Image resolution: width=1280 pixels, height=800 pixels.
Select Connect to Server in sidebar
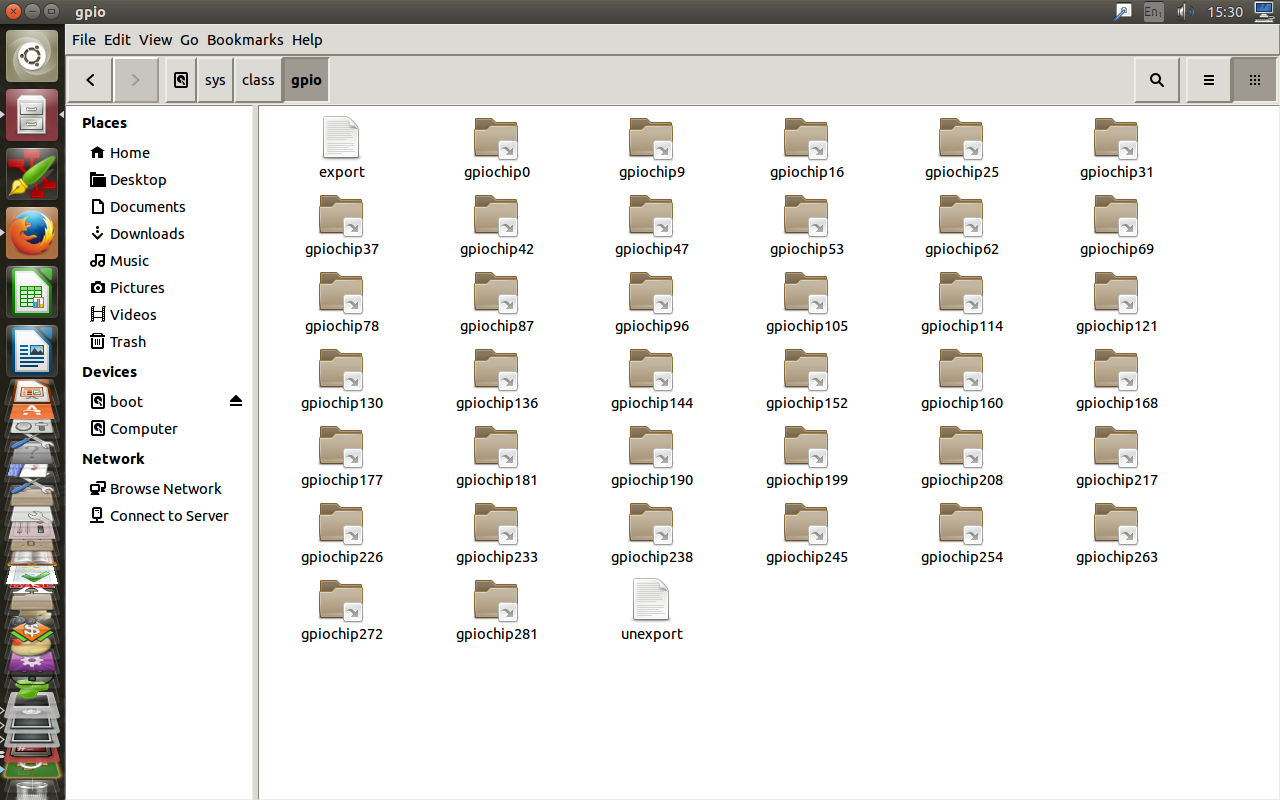click(169, 515)
